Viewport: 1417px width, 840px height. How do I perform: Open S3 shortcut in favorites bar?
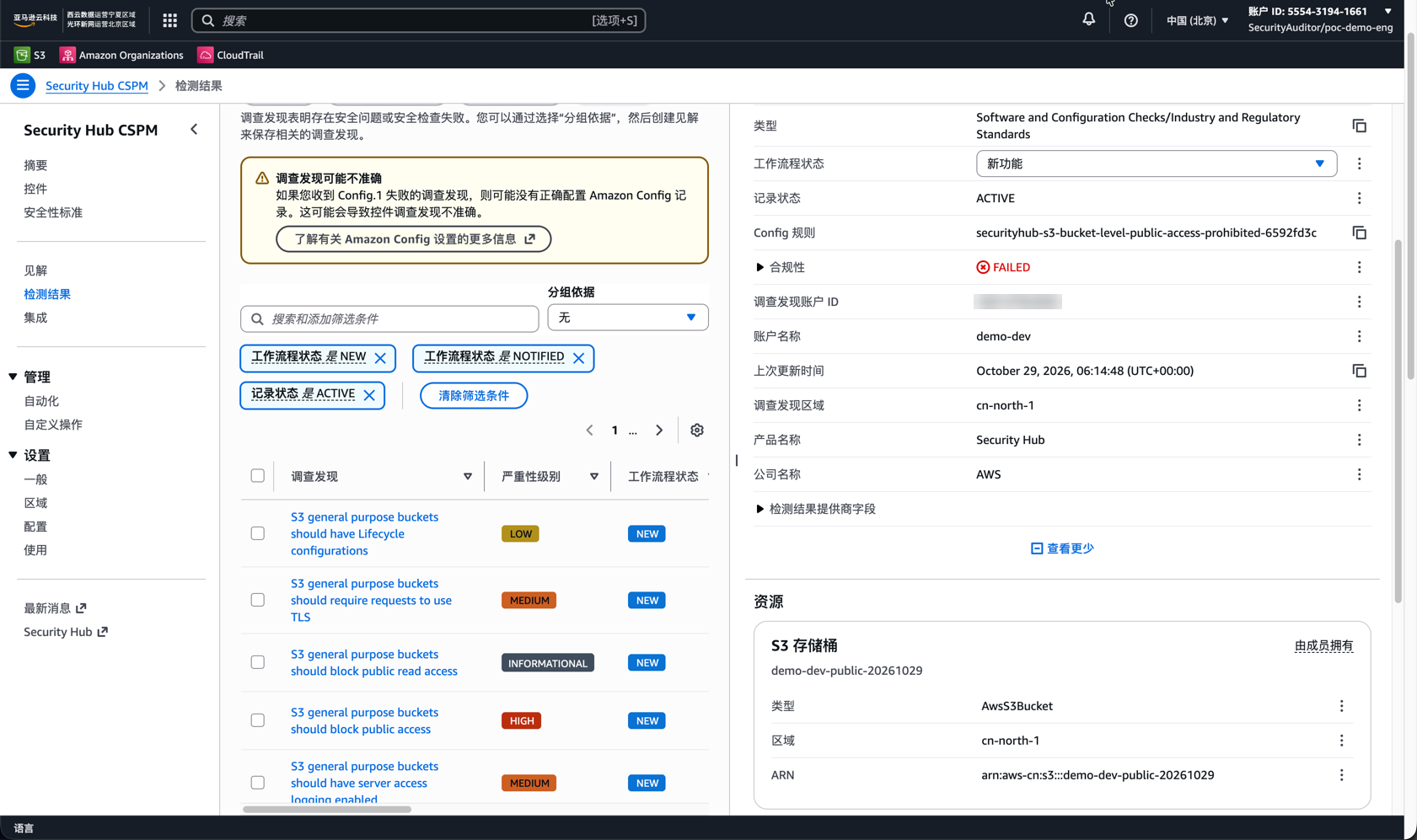30,55
